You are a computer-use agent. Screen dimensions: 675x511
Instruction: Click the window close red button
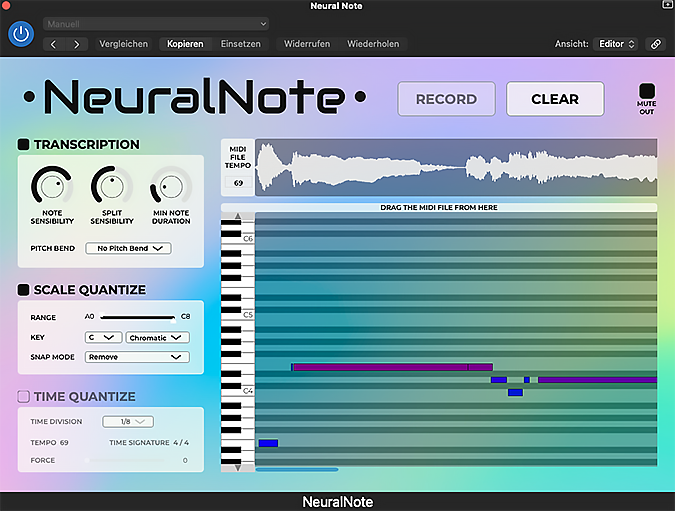click(x=6, y=5)
